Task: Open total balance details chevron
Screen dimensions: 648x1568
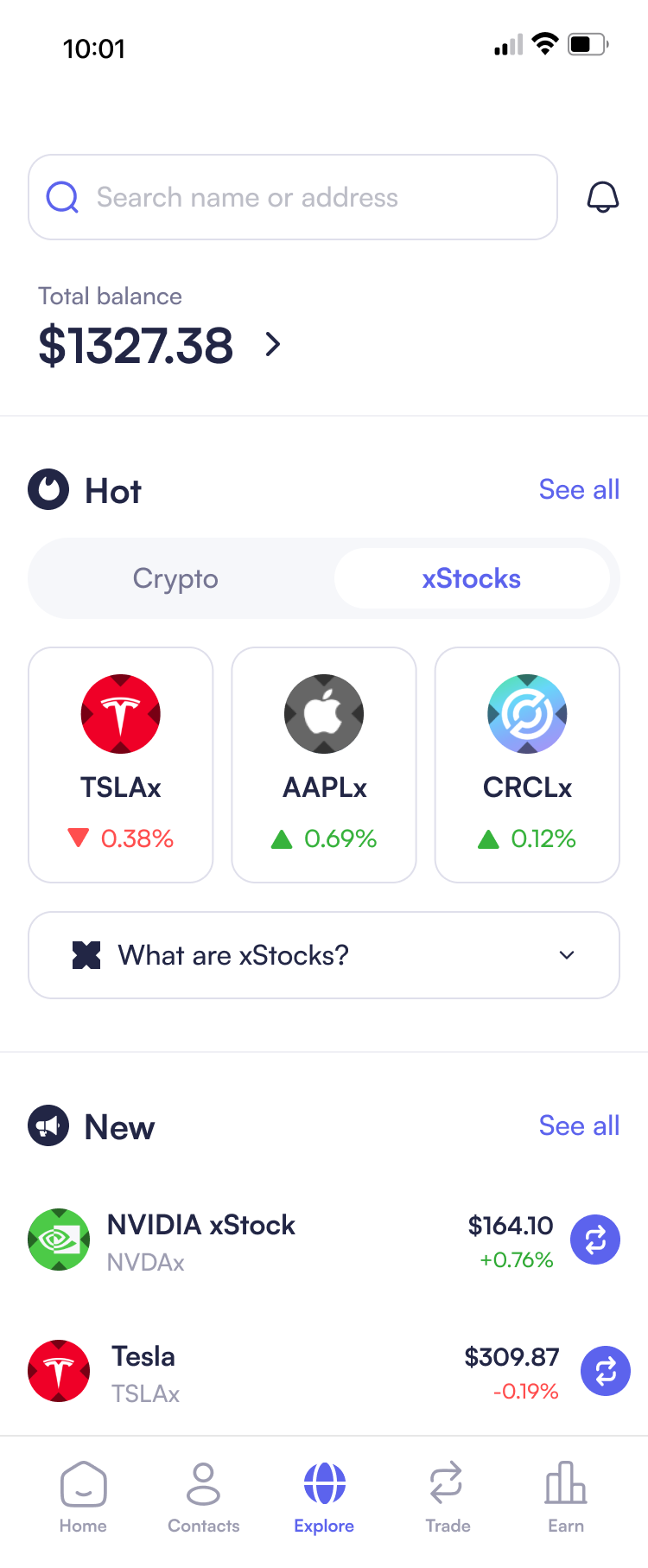Action: (273, 344)
